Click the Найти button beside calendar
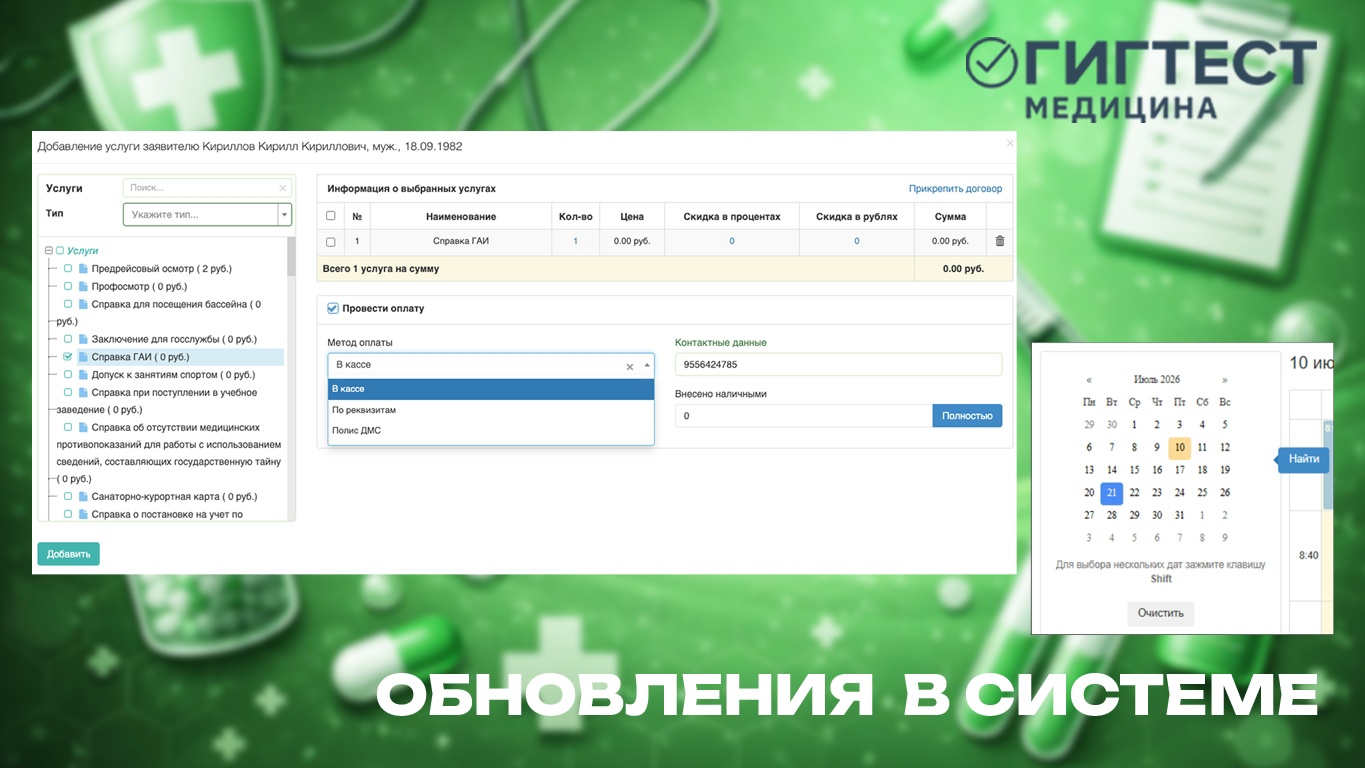This screenshot has width=1365, height=768. pyautogui.click(x=1303, y=459)
